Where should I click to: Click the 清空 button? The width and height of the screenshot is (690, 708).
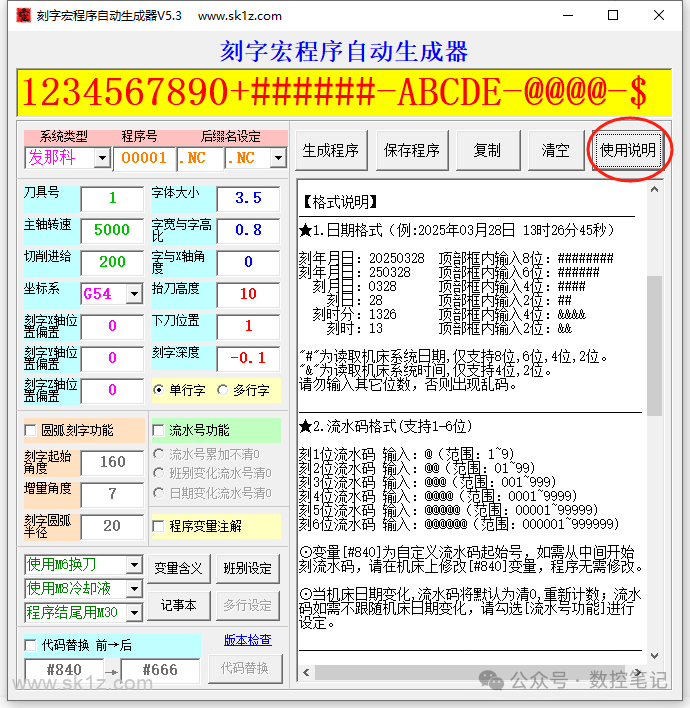[x=555, y=150]
